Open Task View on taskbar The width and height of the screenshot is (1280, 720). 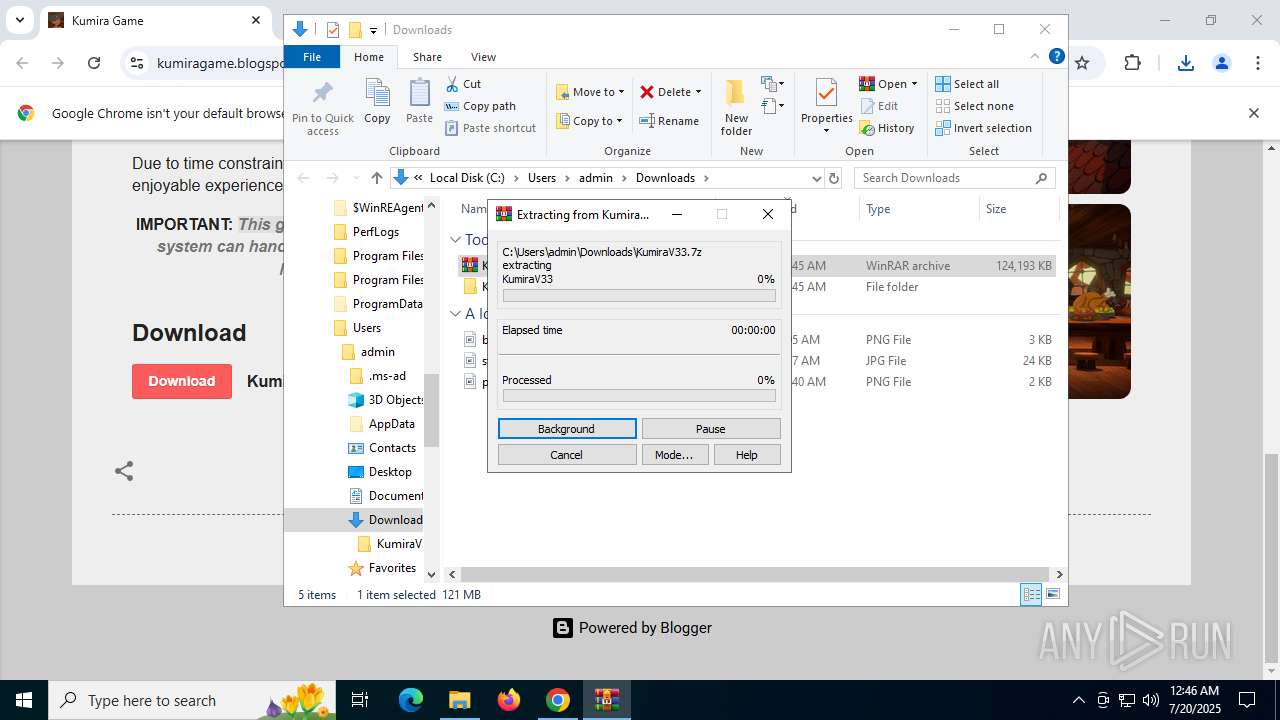(x=361, y=700)
